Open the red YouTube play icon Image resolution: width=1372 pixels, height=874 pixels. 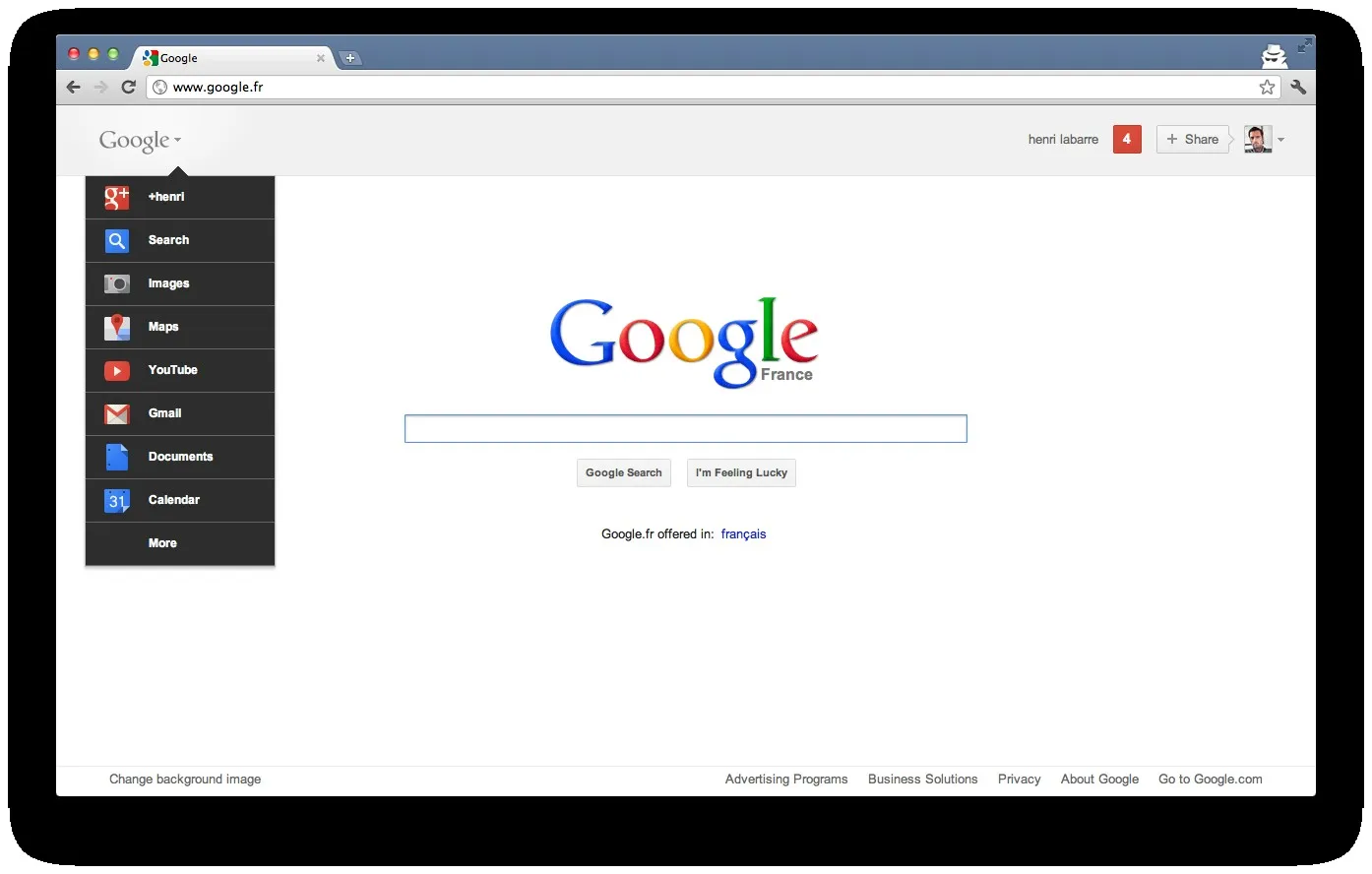pos(117,371)
